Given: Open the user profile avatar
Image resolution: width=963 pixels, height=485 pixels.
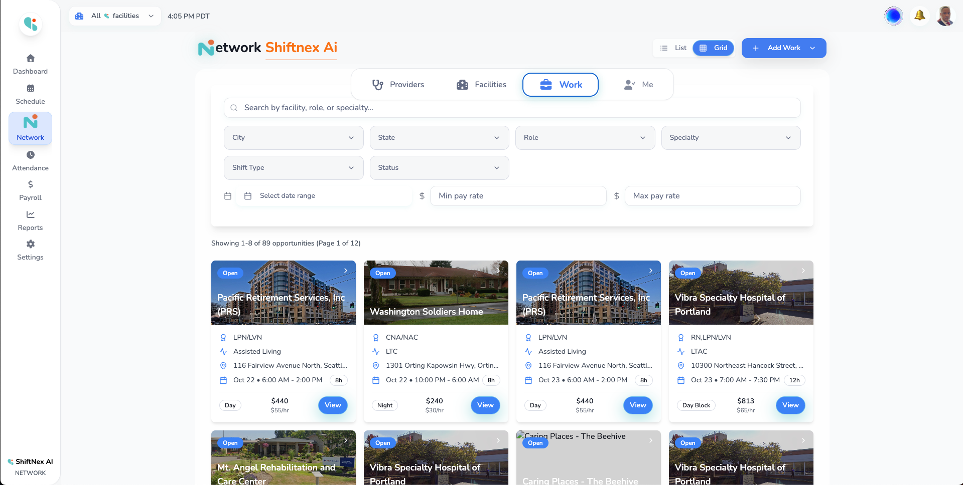Looking at the screenshot, I should [945, 15].
